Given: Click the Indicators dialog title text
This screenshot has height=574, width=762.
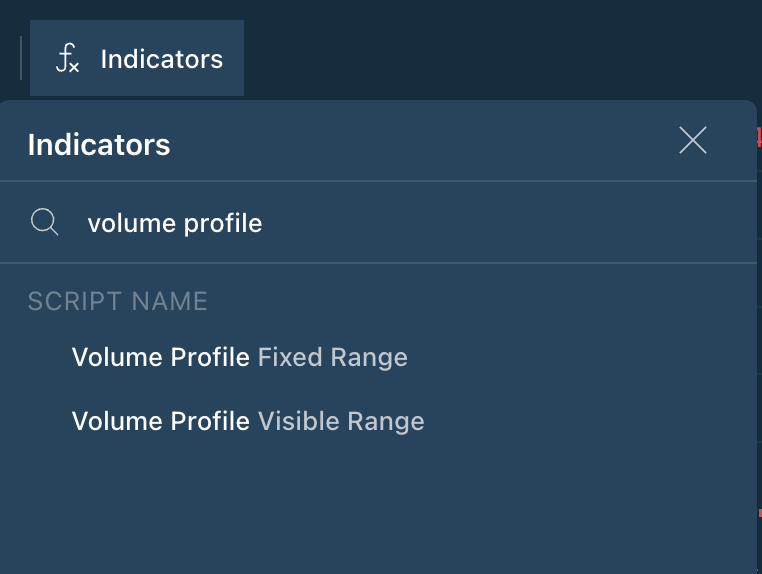Looking at the screenshot, I should 99,145.
